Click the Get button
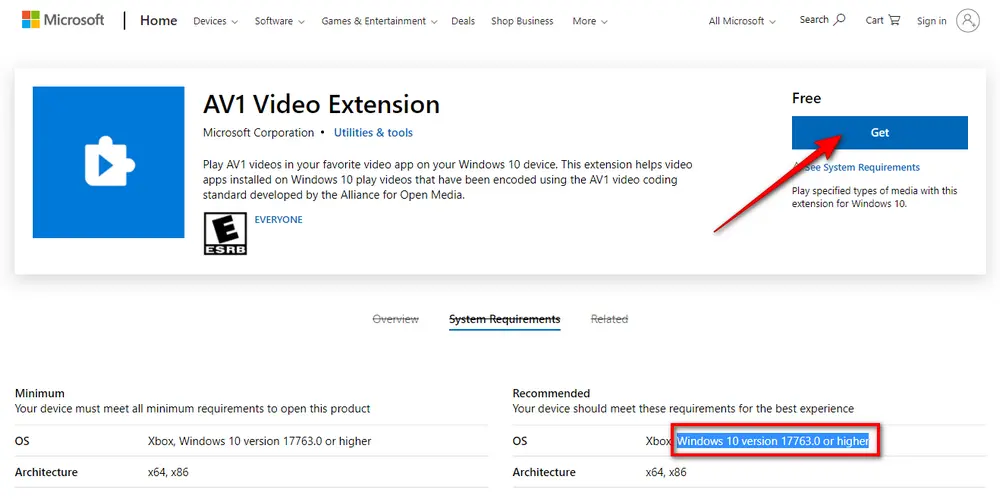 [x=879, y=133]
